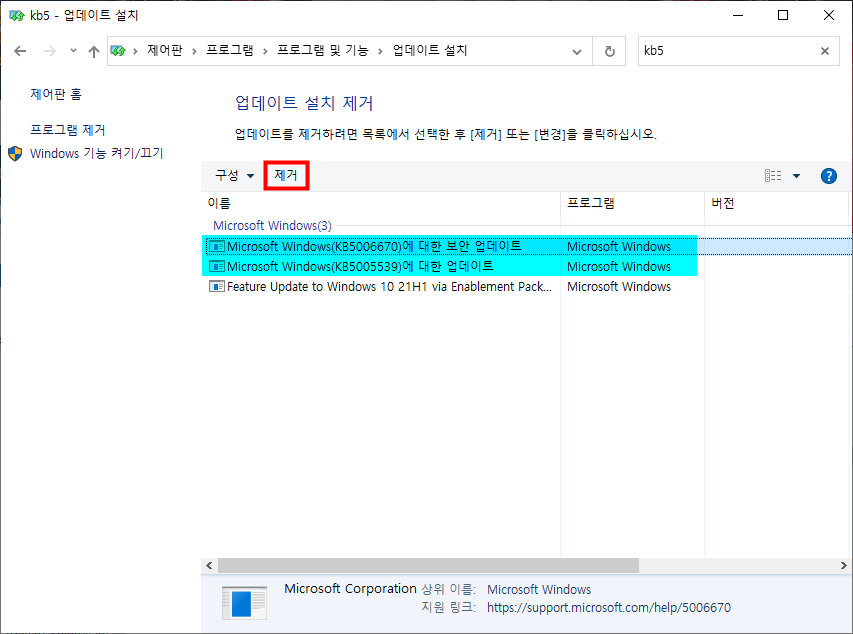Image resolution: width=853 pixels, height=634 pixels.
Task: Refresh the update list
Action: (609, 51)
